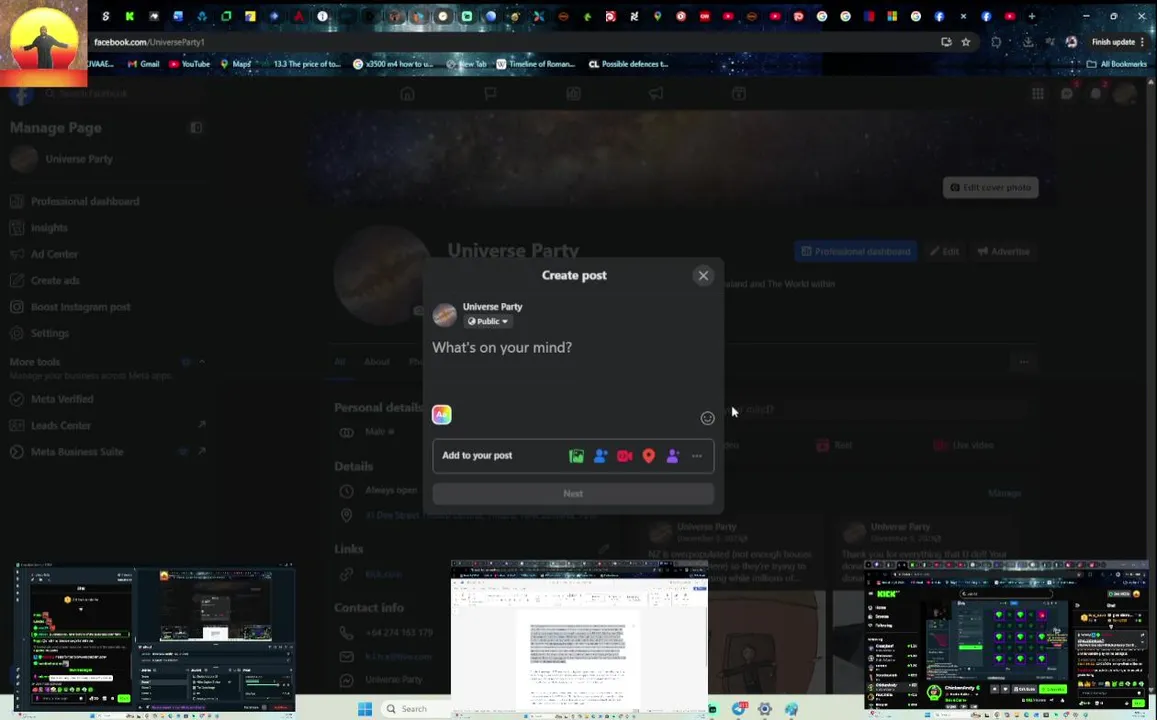Image resolution: width=1157 pixels, height=720 pixels.
Task: Select the About tab on page
Action: pyautogui.click(x=376, y=362)
